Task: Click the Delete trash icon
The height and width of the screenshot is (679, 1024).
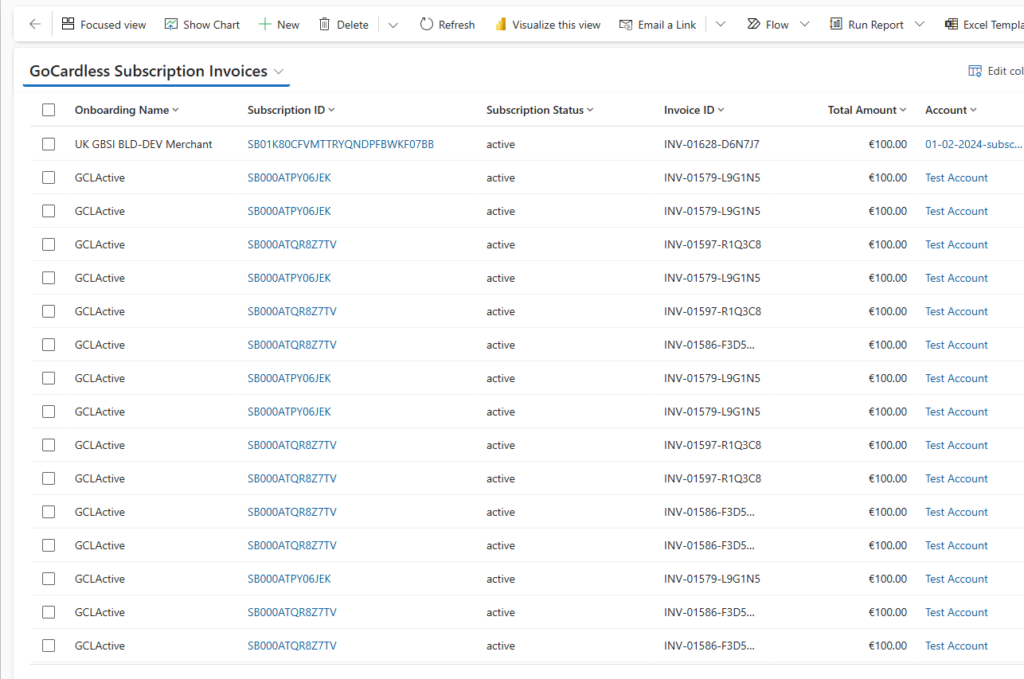Action: 324,24
